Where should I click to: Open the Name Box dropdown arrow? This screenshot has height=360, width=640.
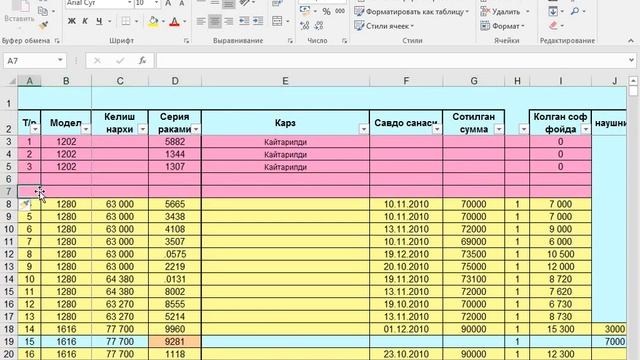click(60, 60)
